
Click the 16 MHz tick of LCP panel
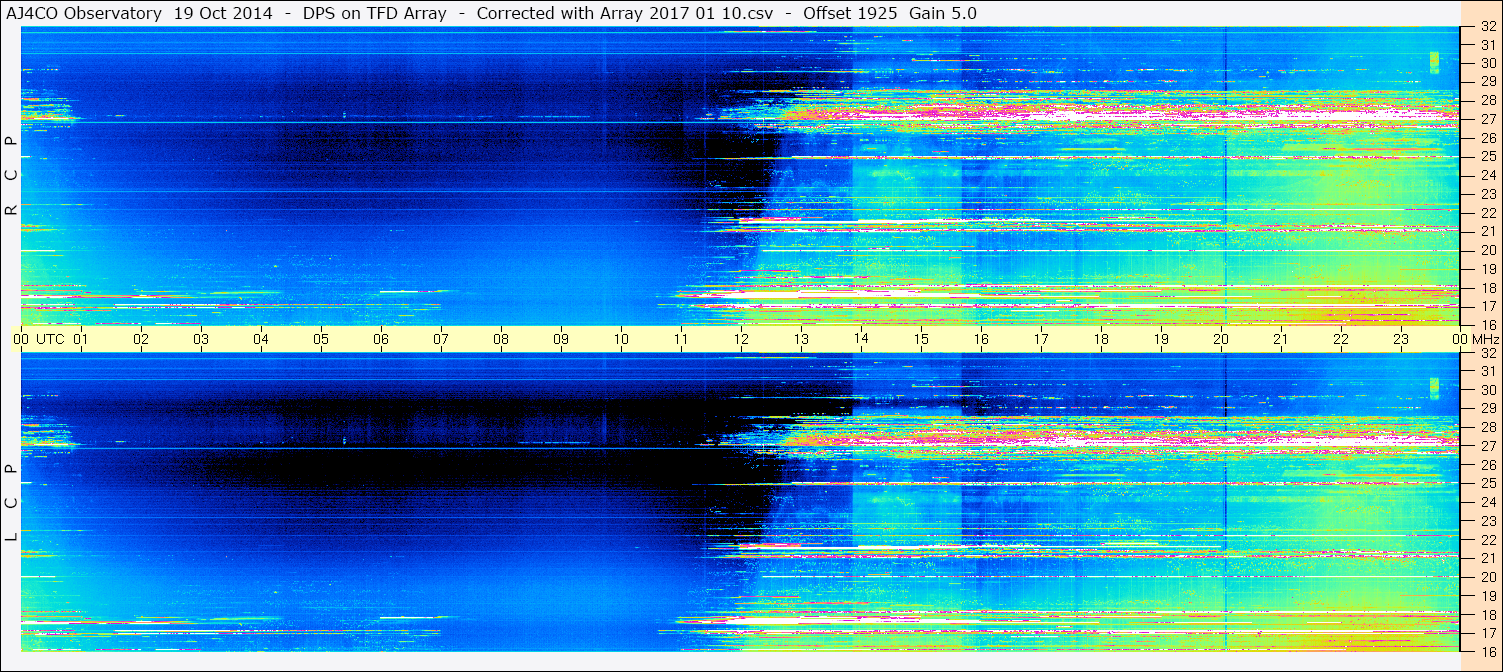1487,652
